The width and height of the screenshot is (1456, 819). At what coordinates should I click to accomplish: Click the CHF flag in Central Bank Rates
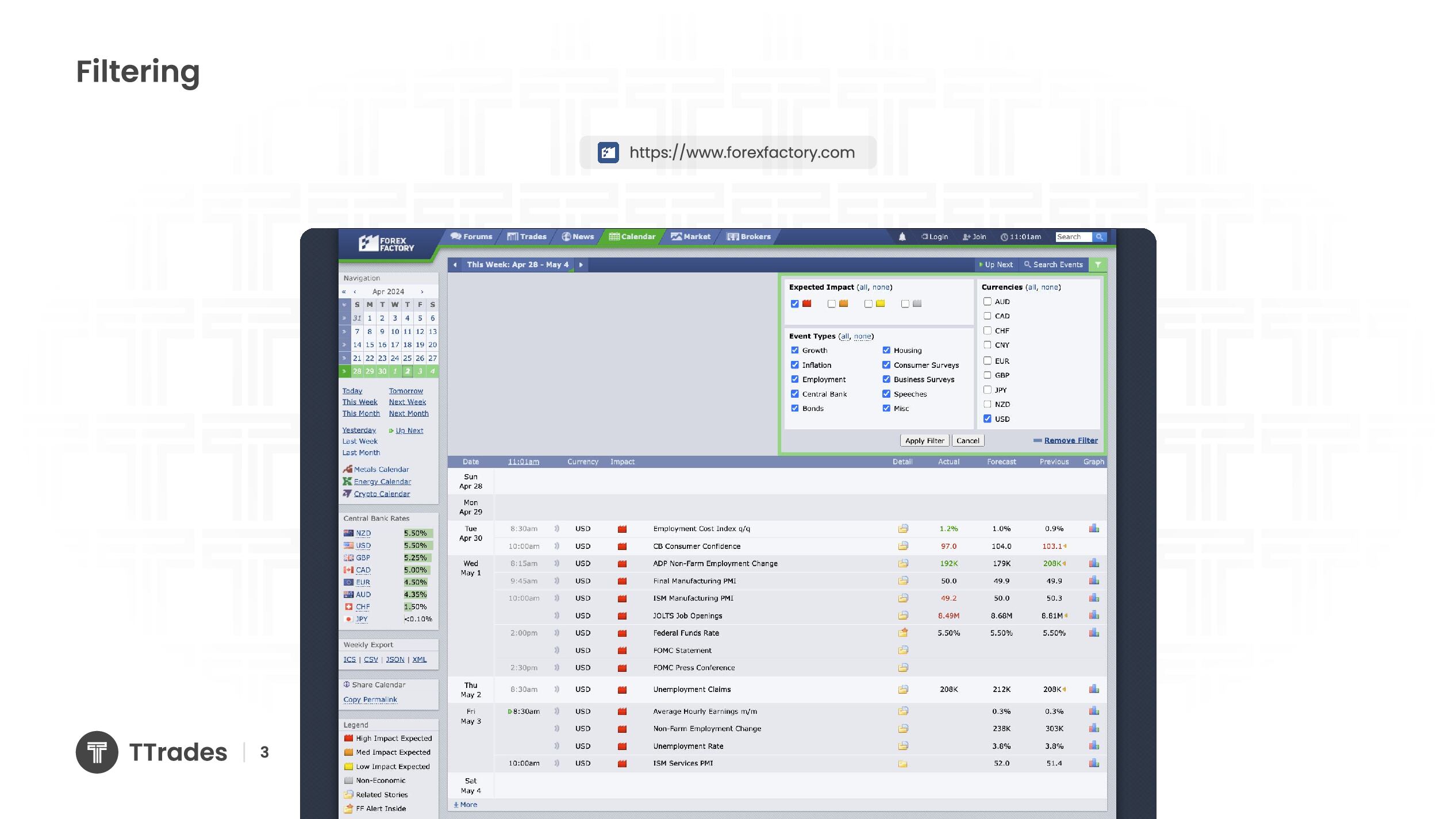pos(348,607)
